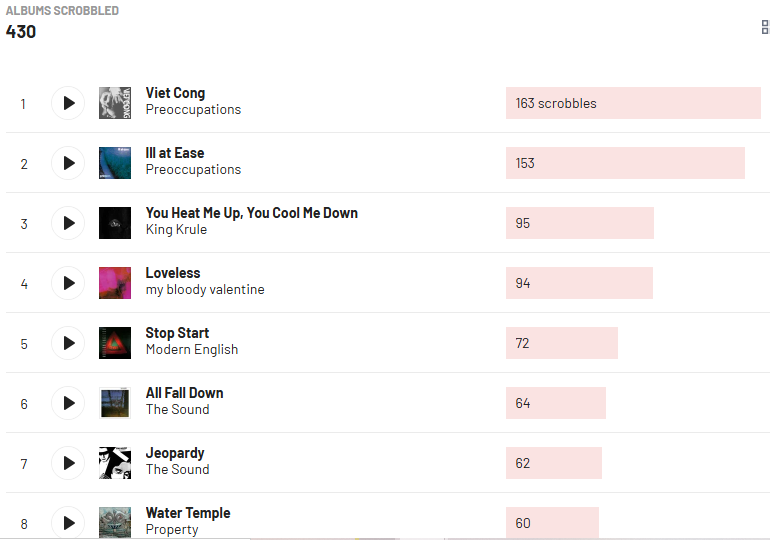Play the Stop Start album
This screenshot has width=770, height=540.
[68, 343]
